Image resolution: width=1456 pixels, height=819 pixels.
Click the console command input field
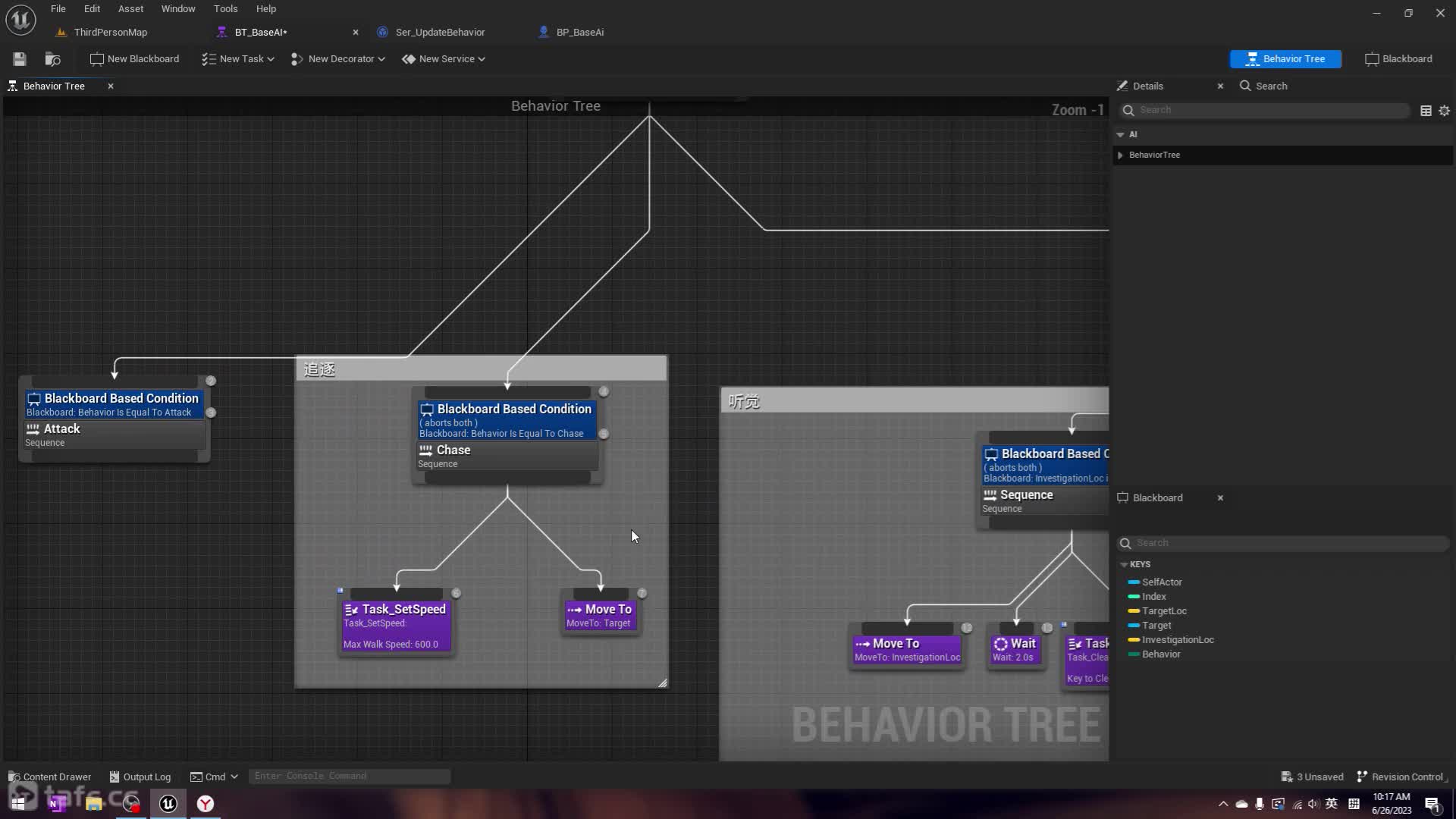349,777
